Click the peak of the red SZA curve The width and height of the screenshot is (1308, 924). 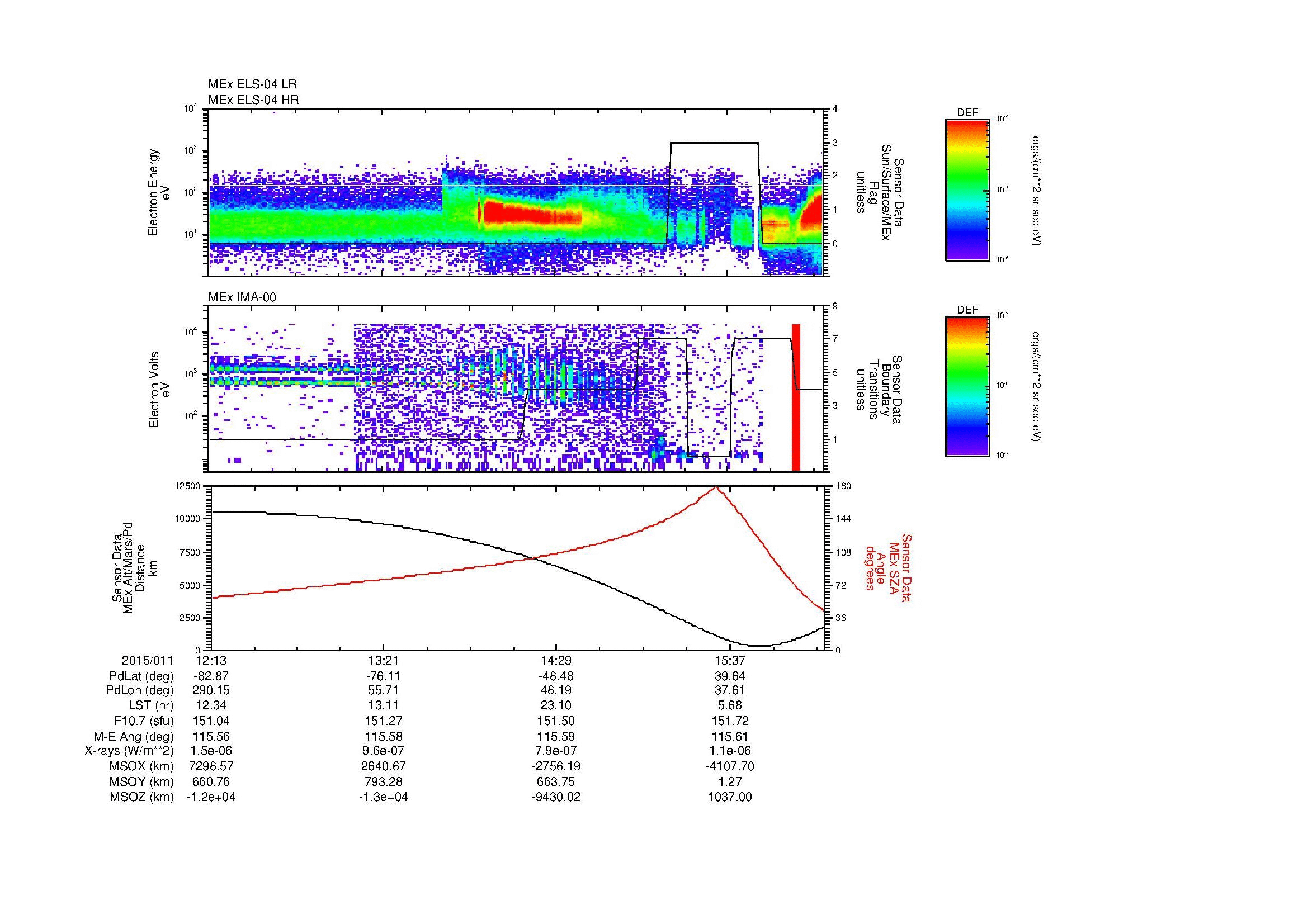tap(716, 487)
